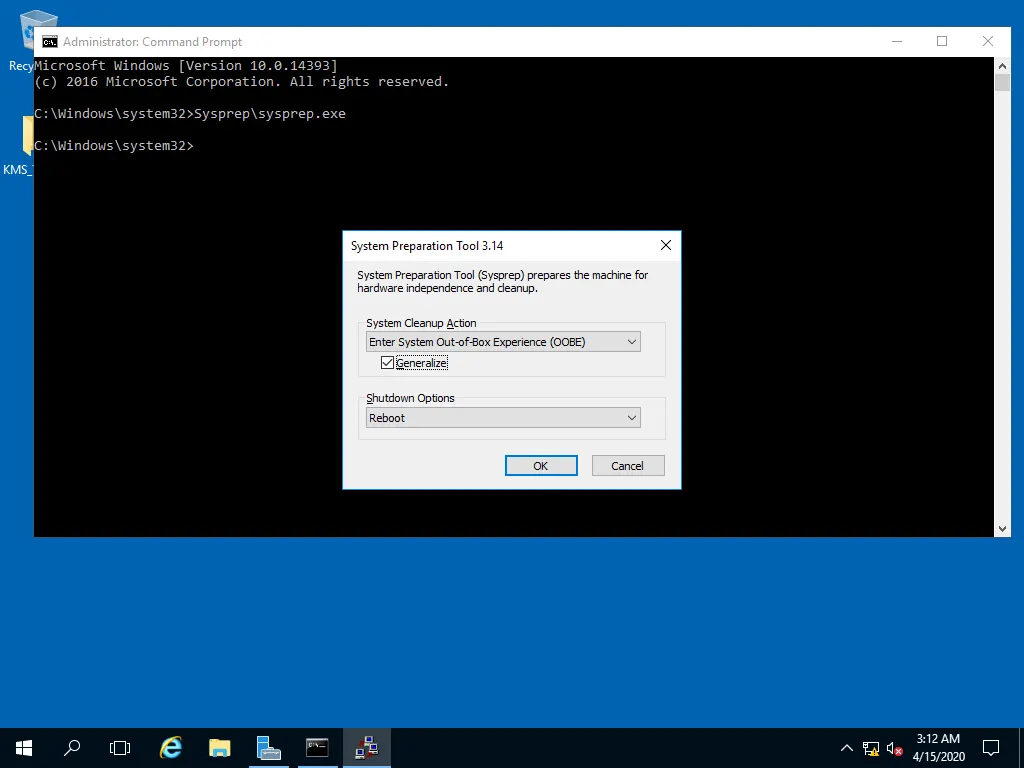Image resolution: width=1024 pixels, height=768 pixels.
Task: Click the Command Prompt title bar icon
Action: 50,42
